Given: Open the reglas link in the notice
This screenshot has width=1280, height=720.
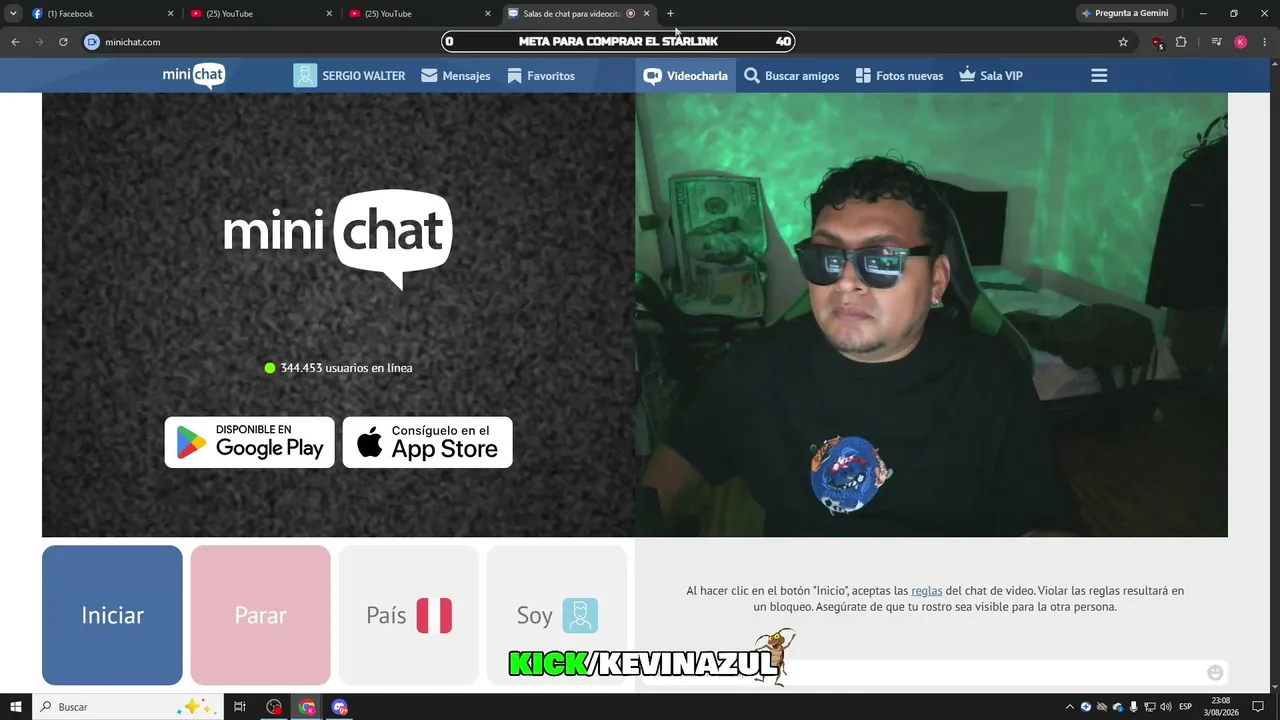Looking at the screenshot, I should point(927,591).
